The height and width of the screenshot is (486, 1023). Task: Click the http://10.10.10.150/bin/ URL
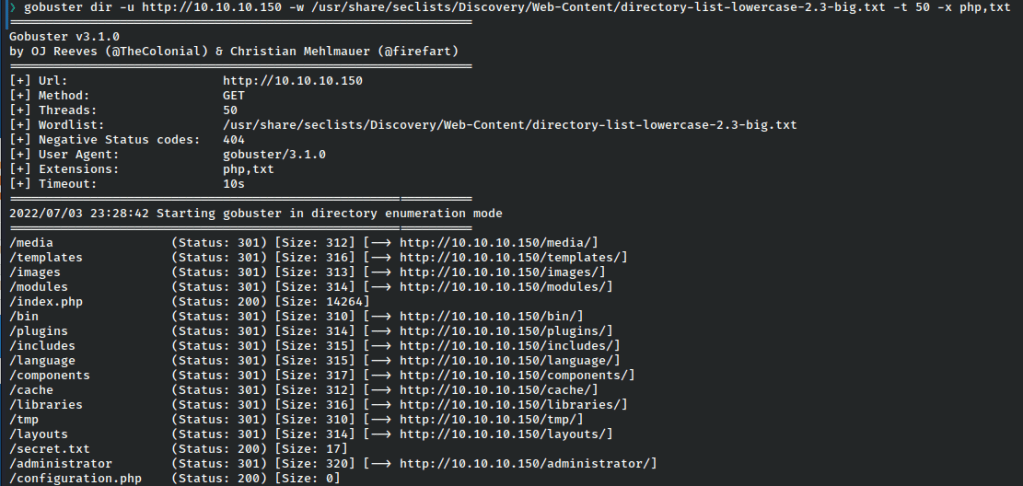coord(492,316)
